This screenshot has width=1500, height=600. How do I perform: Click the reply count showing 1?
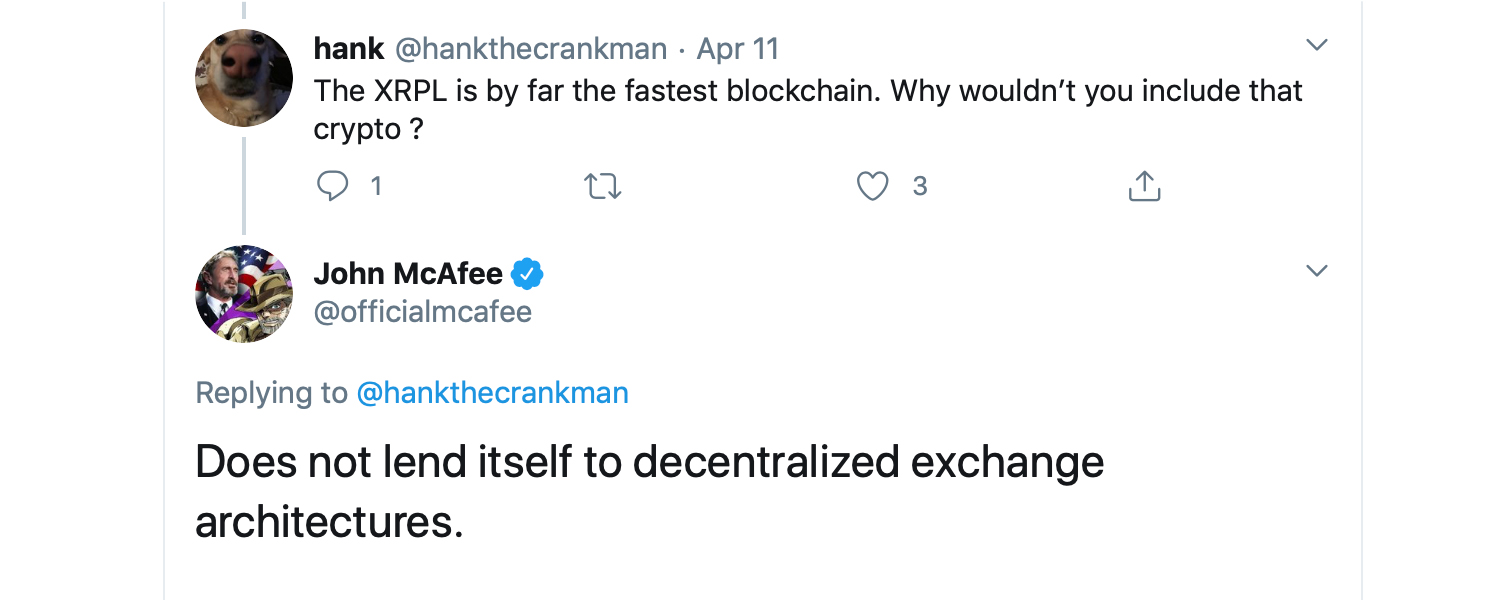pyautogui.click(x=376, y=186)
